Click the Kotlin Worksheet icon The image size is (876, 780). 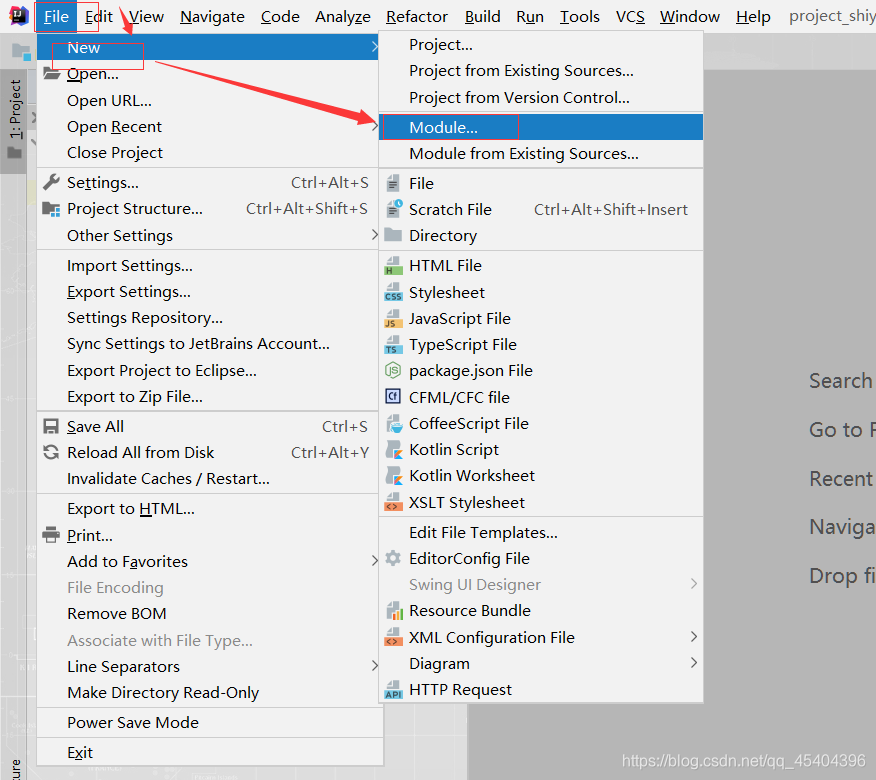coord(394,476)
